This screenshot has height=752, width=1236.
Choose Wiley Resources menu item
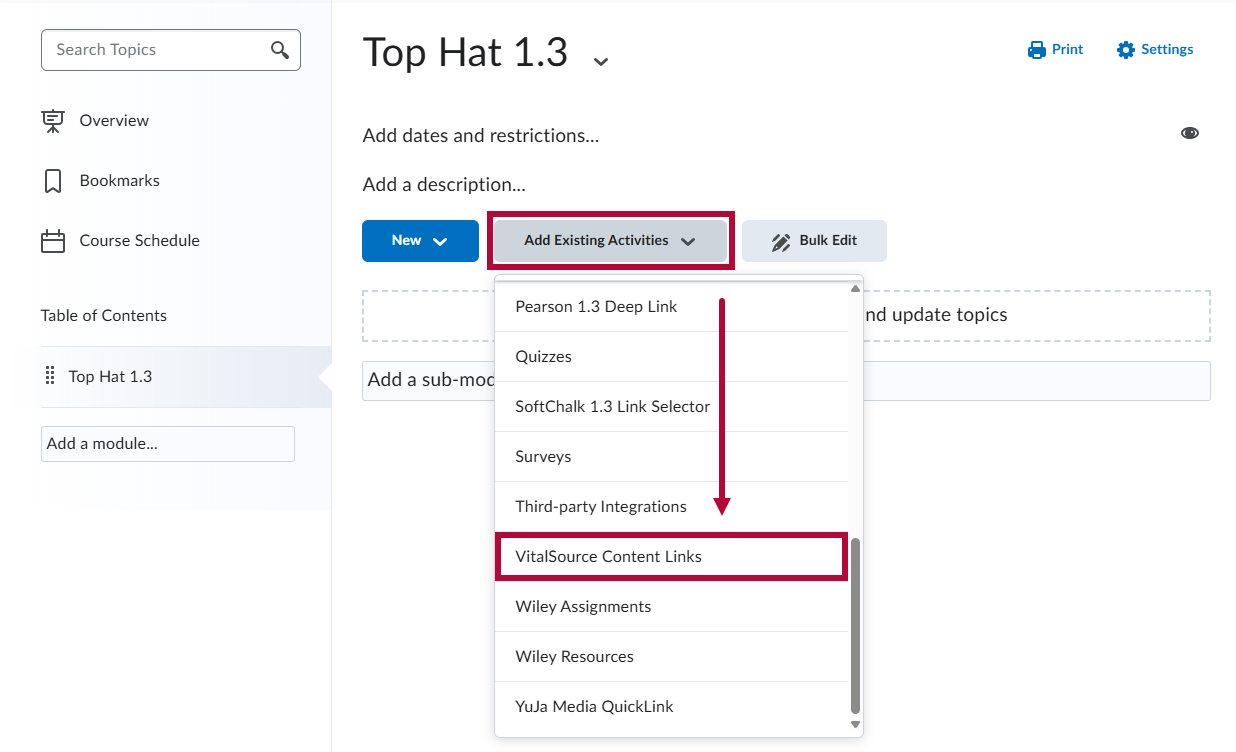click(672, 657)
